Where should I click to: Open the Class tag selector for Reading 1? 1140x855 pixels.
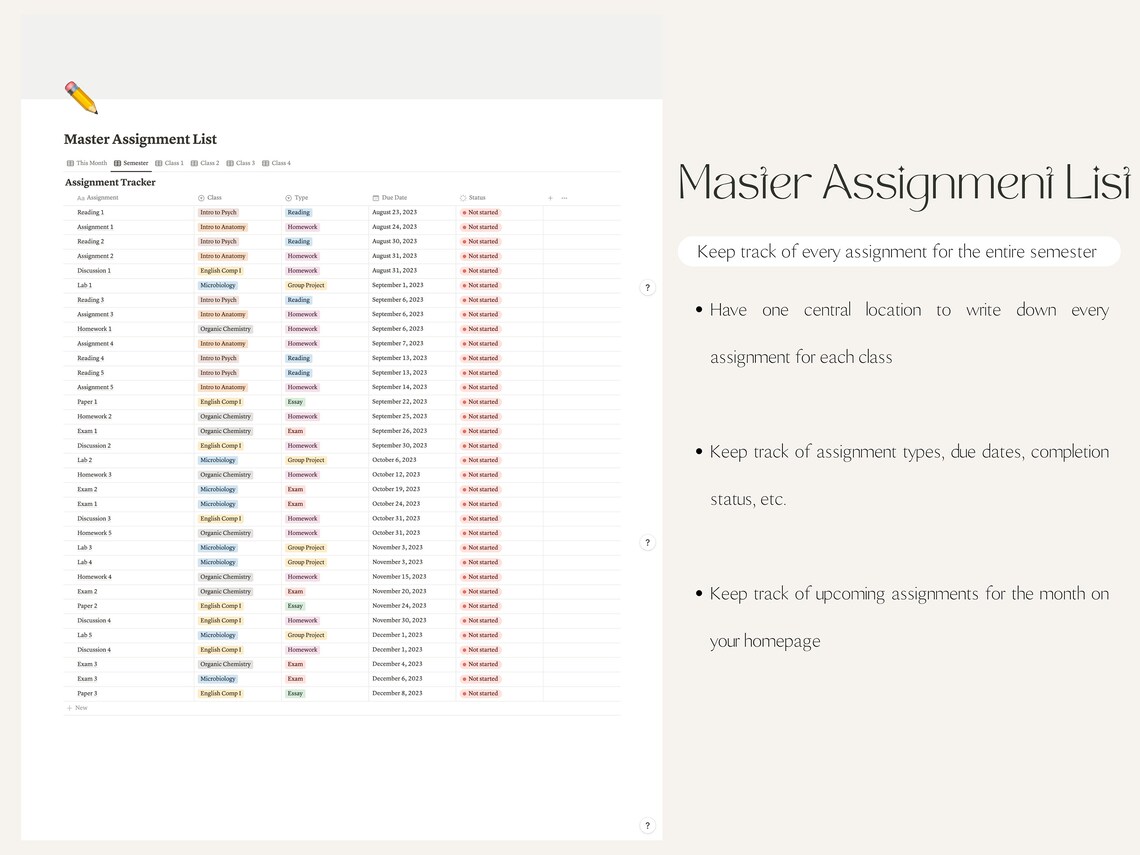tap(218, 212)
